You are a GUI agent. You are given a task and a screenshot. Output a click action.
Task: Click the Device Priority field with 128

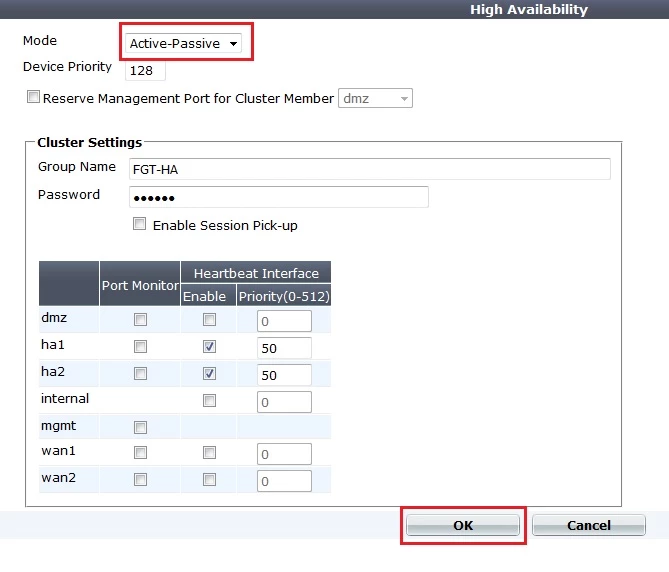point(145,70)
